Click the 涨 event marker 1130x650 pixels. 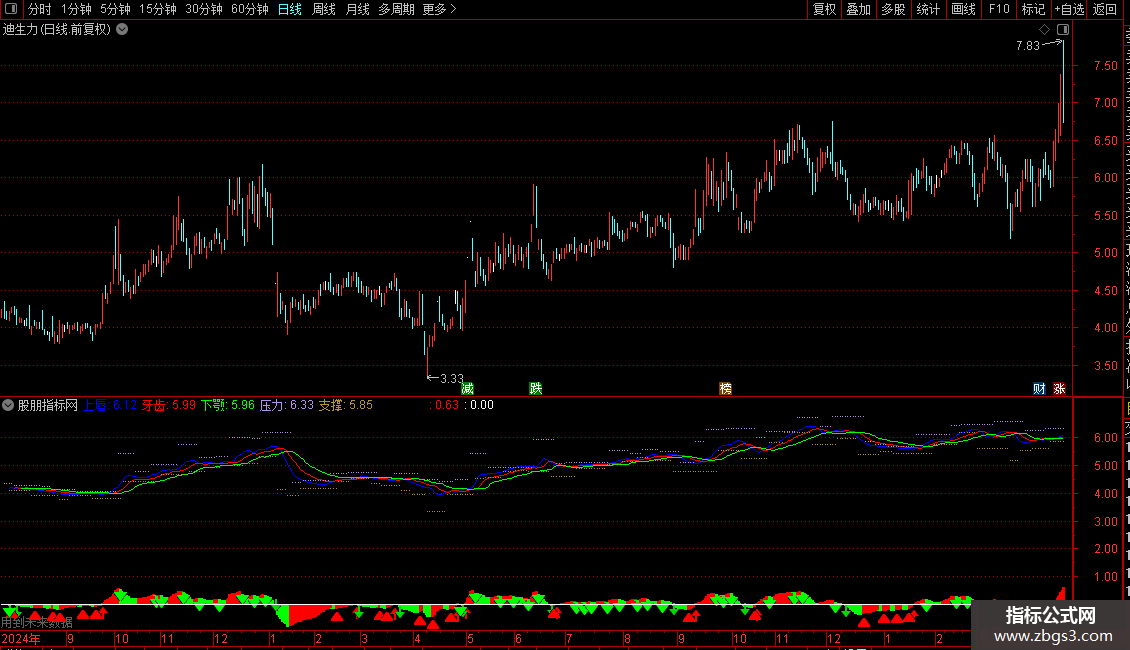click(x=1059, y=388)
